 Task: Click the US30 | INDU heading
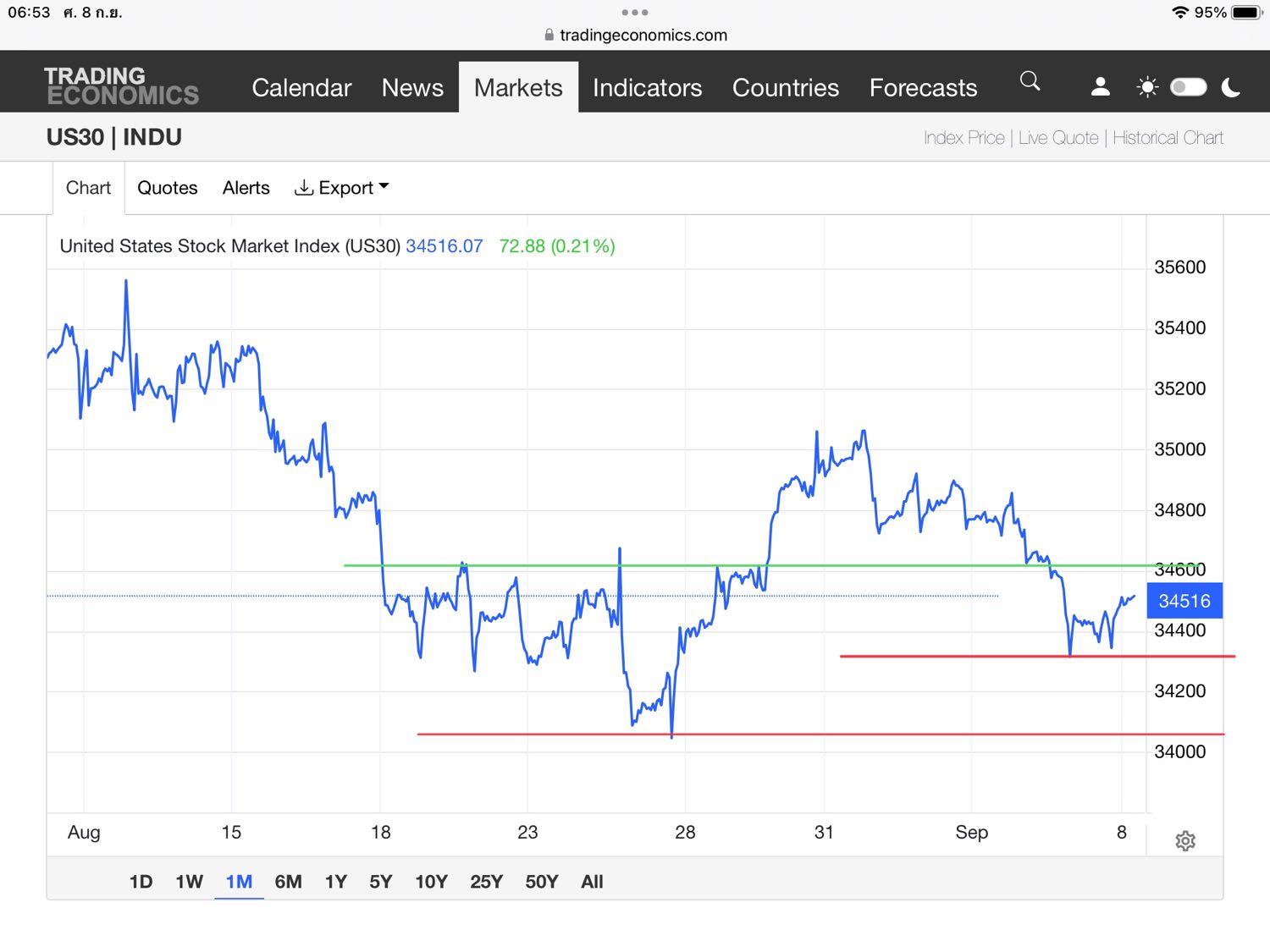(113, 137)
